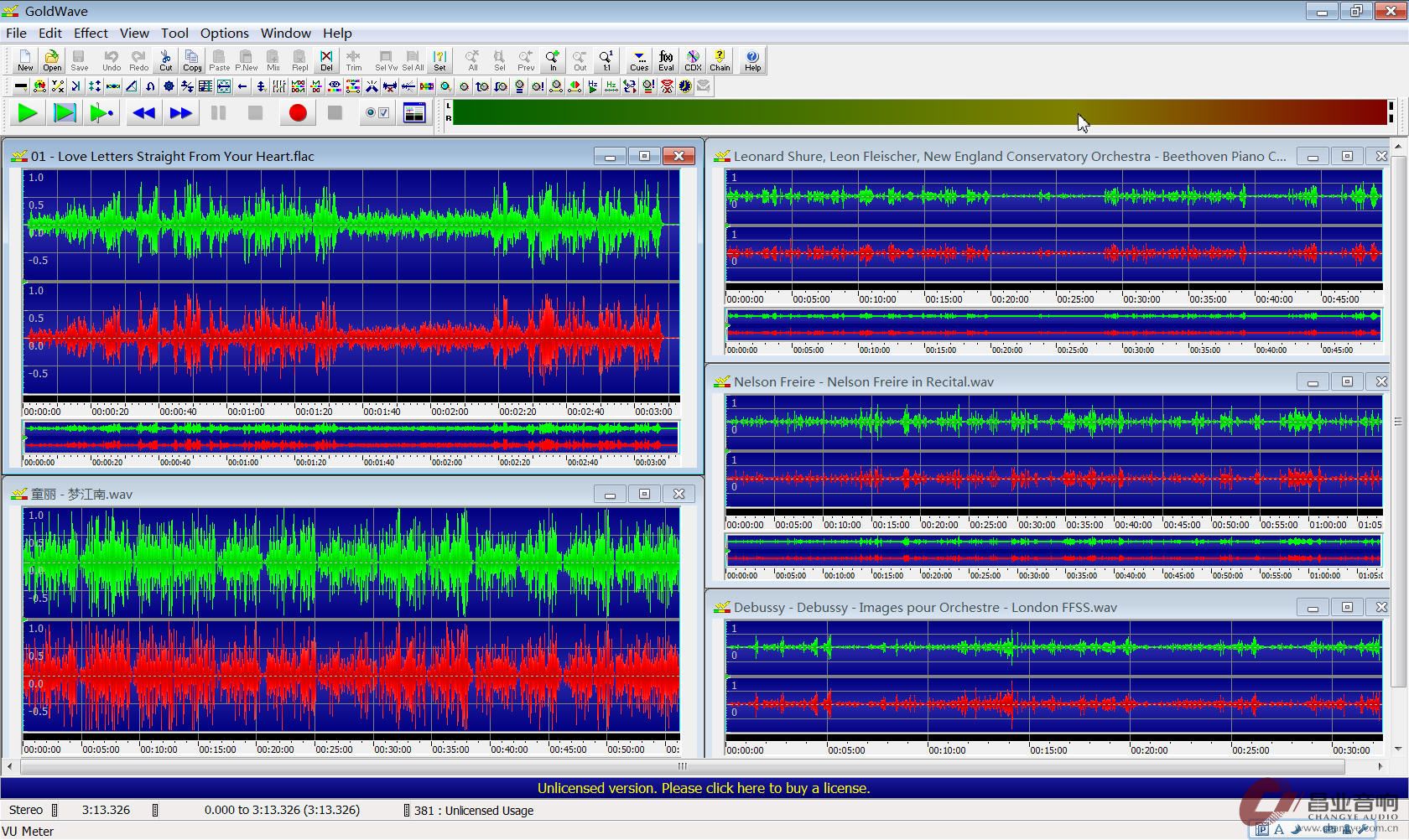Image resolution: width=1409 pixels, height=840 pixels.
Task: Maximize the Nelson Freire sub-window
Action: pos(1347,381)
